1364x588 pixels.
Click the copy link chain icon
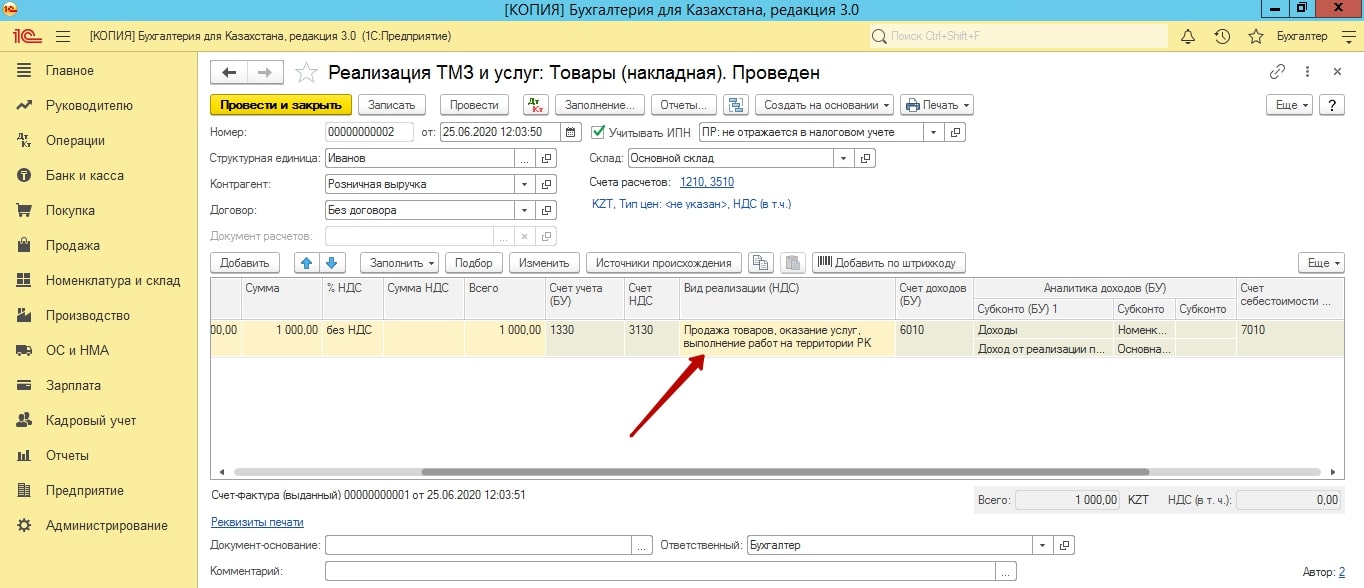click(x=1277, y=72)
